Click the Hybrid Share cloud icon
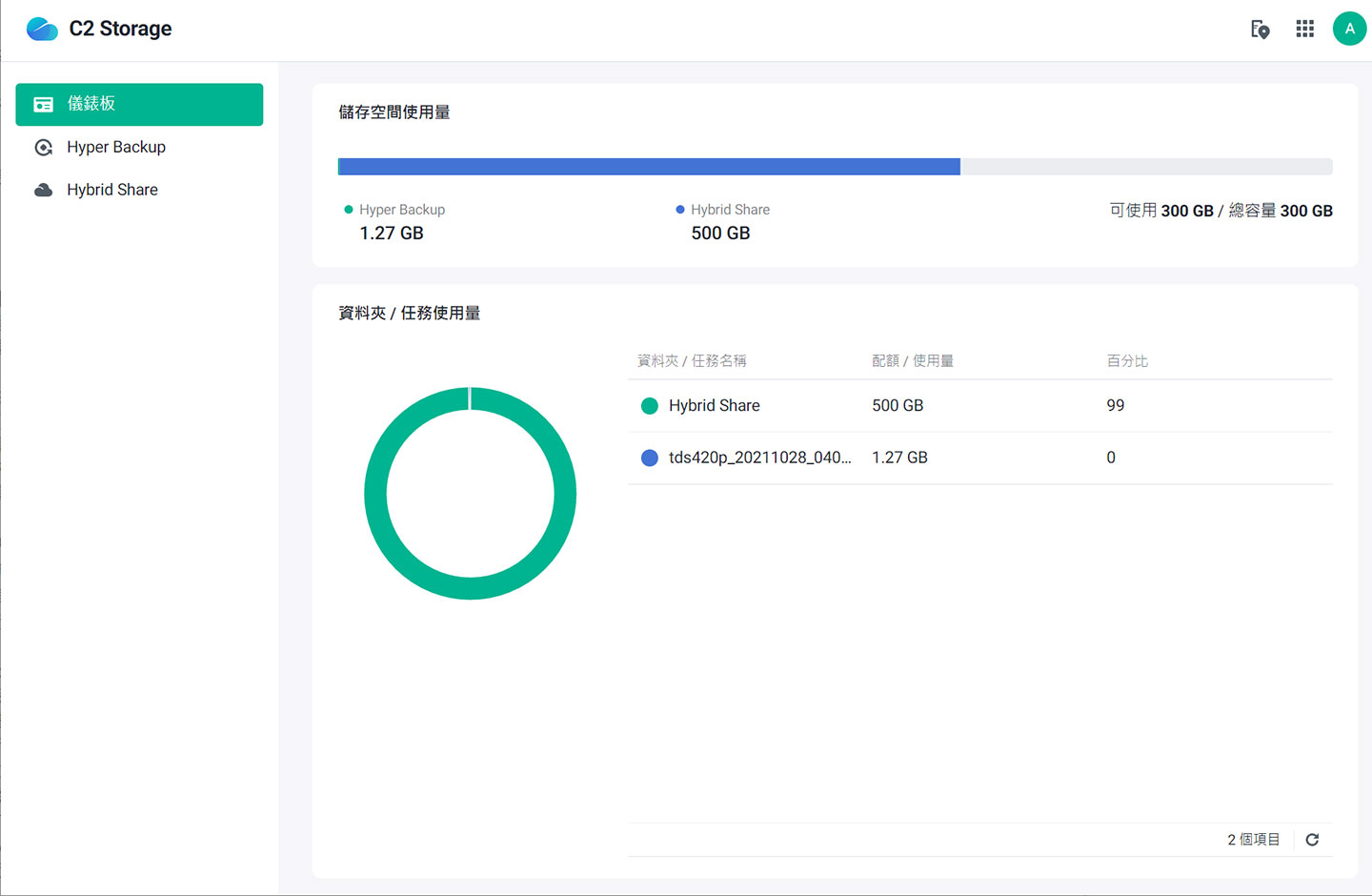1372x896 pixels. coord(43,189)
